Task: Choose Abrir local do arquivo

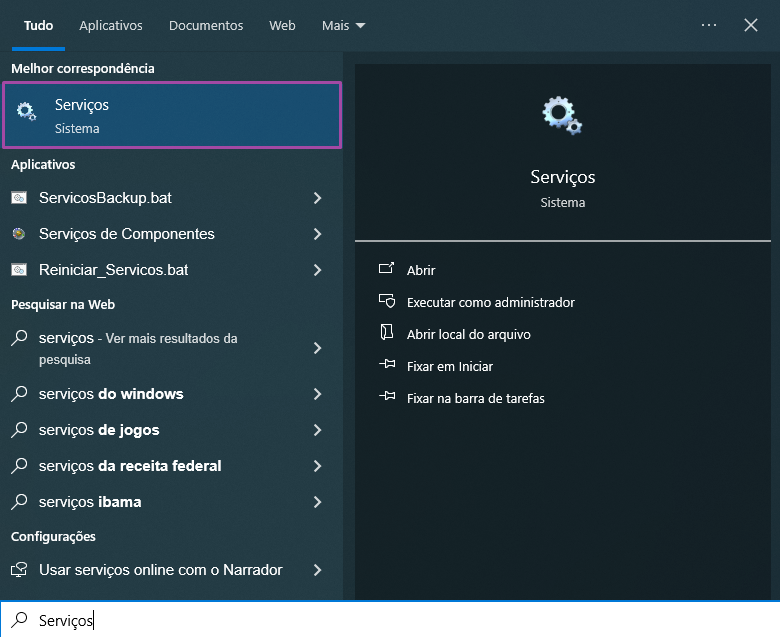Action: pos(469,334)
